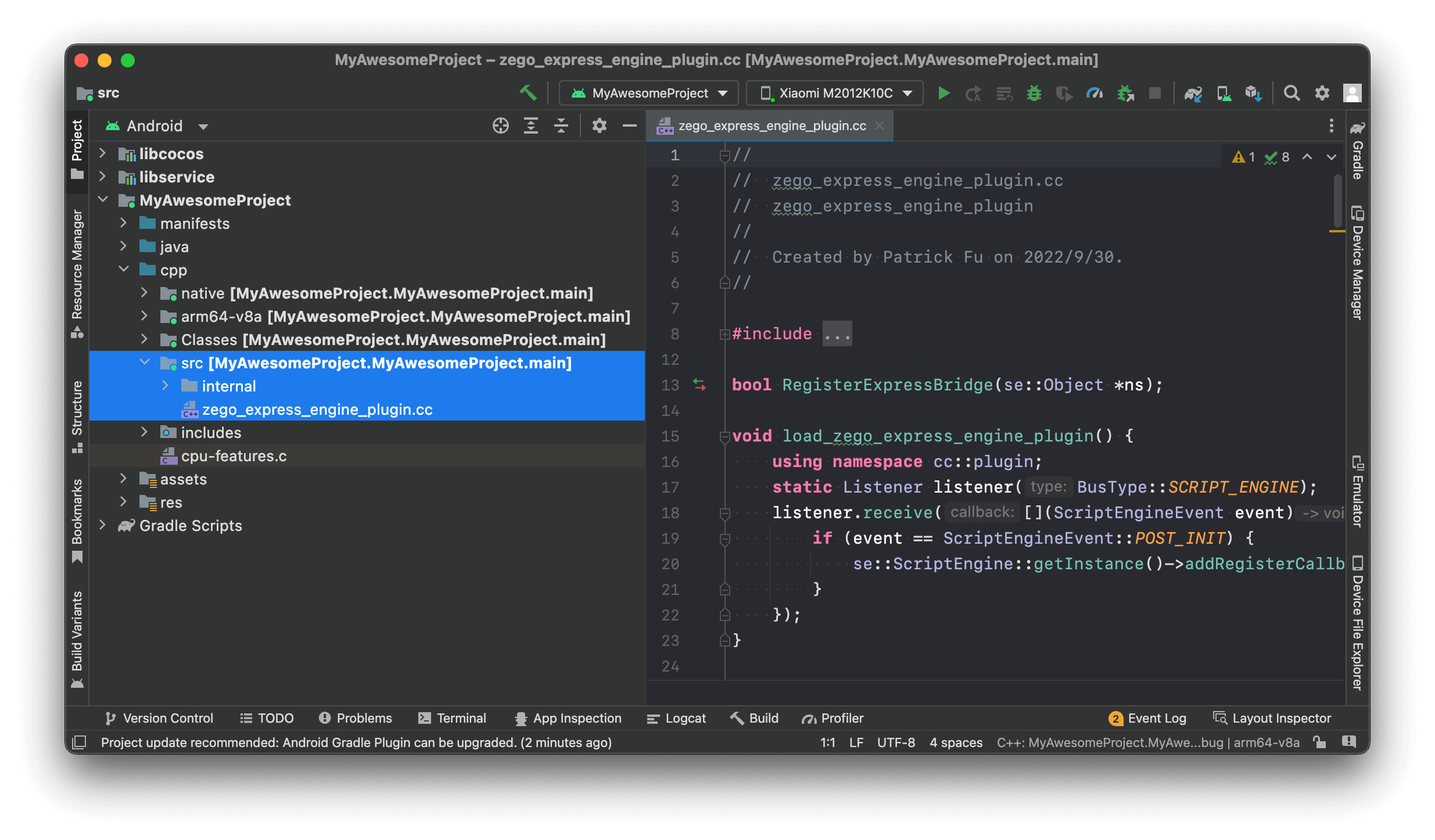Click the green Run app button
This screenshot has height=840, width=1435.
(x=943, y=93)
